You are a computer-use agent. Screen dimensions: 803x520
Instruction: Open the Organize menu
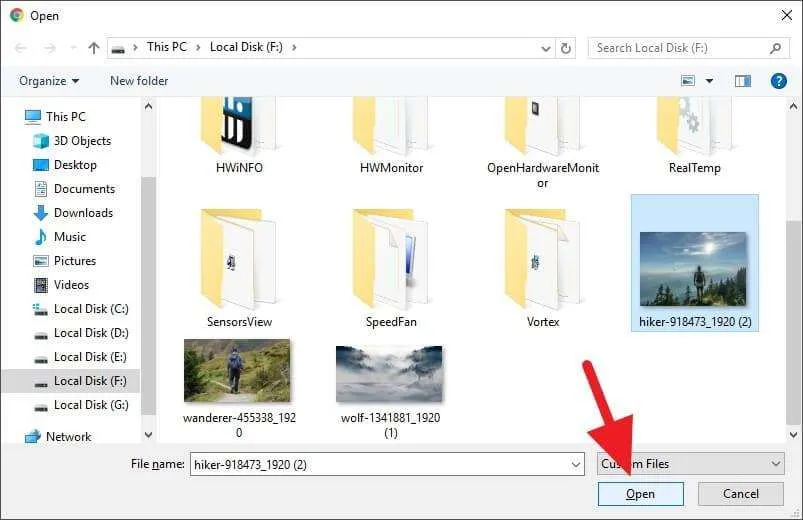tap(49, 81)
